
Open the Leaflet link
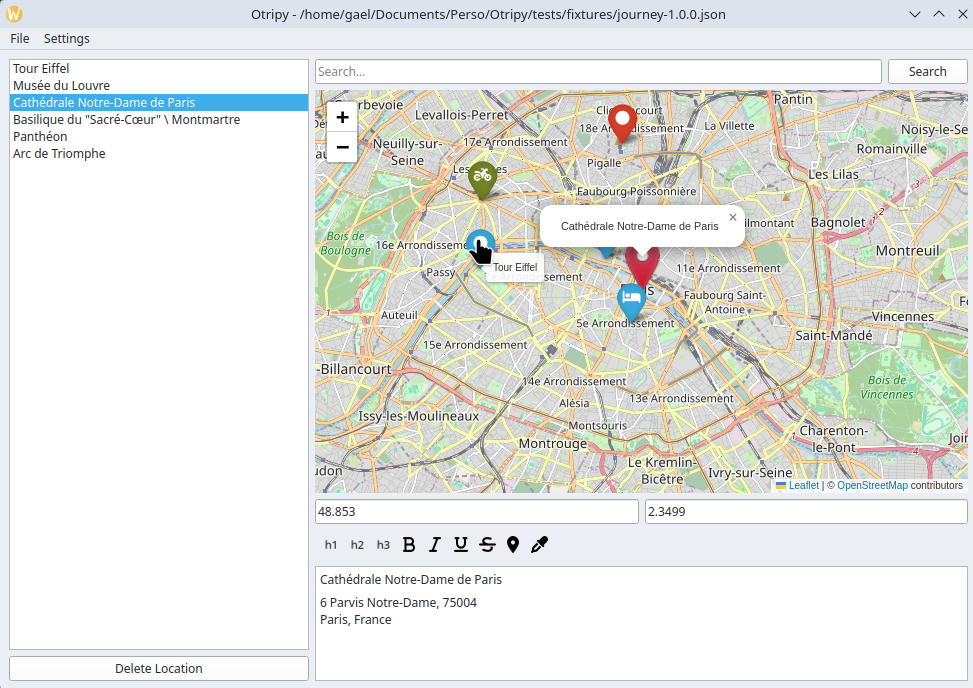(x=804, y=485)
